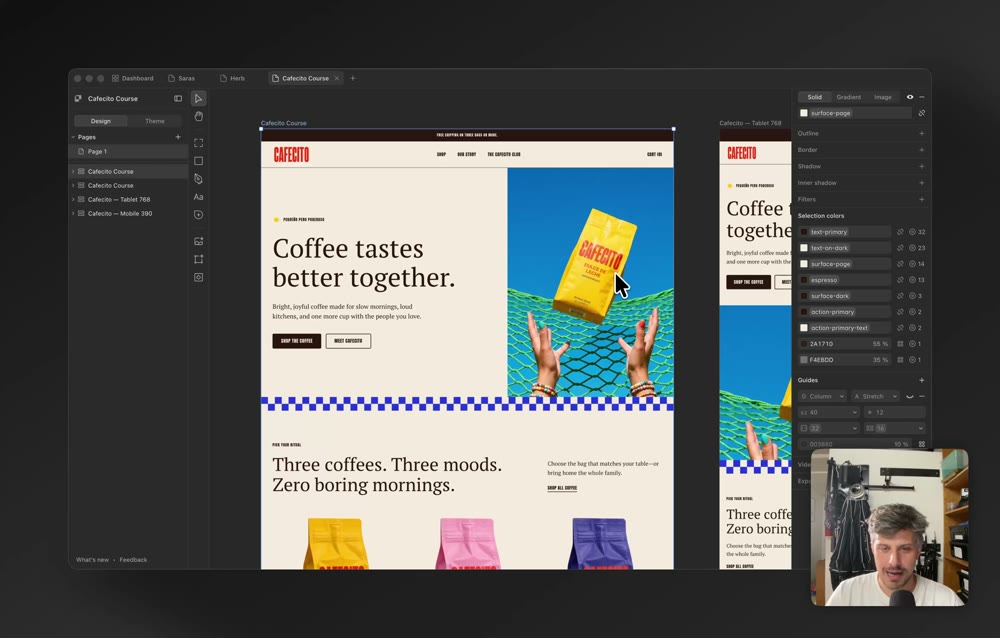Toggle fill visibility eye icon

click(910, 97)
